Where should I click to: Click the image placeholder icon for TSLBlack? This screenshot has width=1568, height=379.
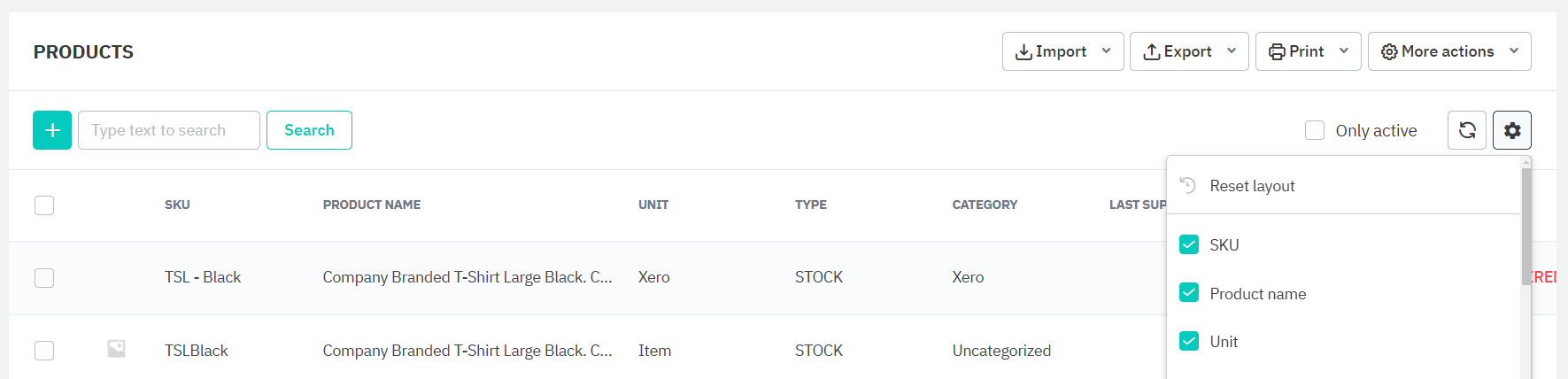116,349
